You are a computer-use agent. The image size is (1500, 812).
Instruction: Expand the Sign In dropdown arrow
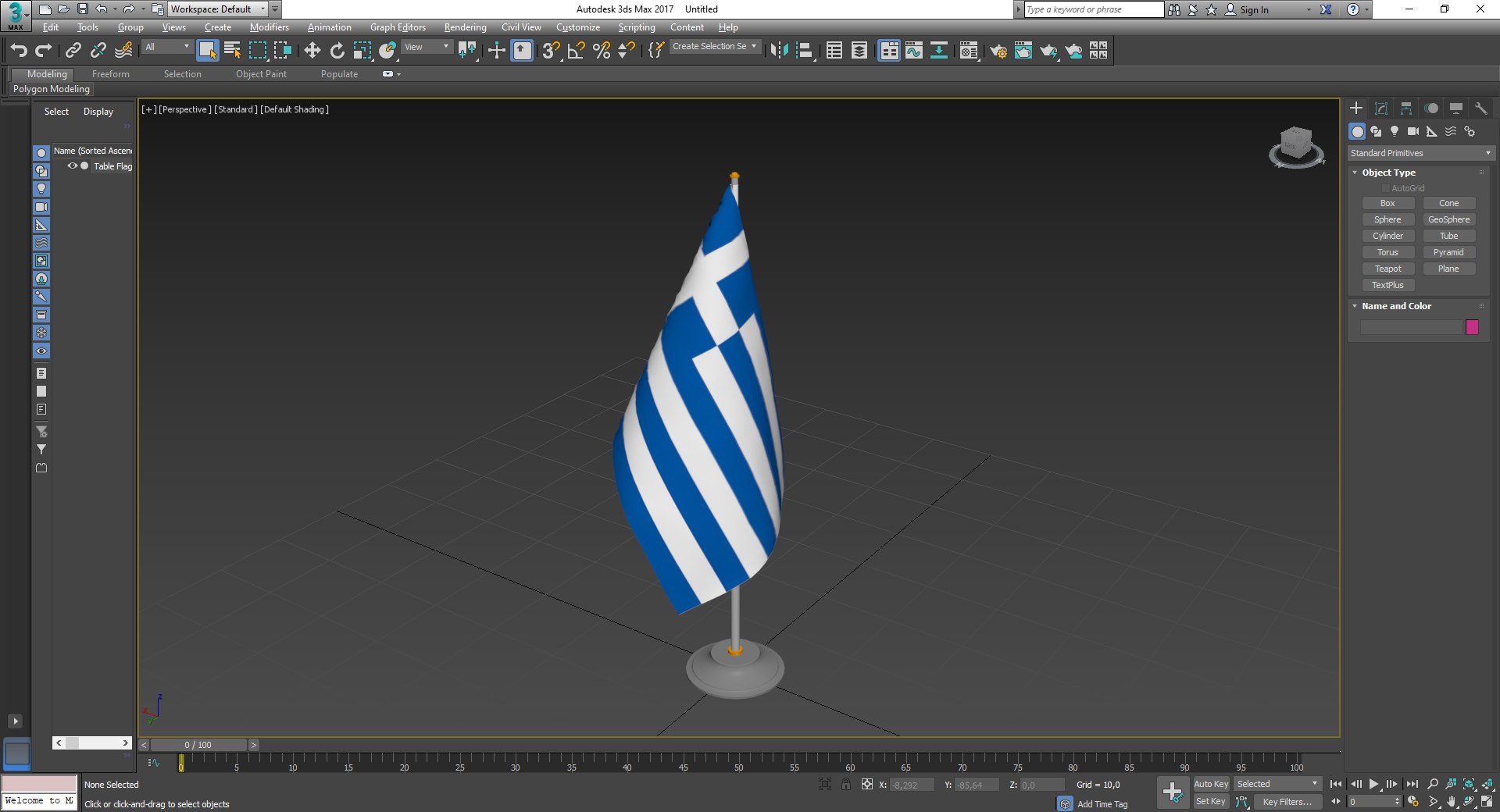1309,10
